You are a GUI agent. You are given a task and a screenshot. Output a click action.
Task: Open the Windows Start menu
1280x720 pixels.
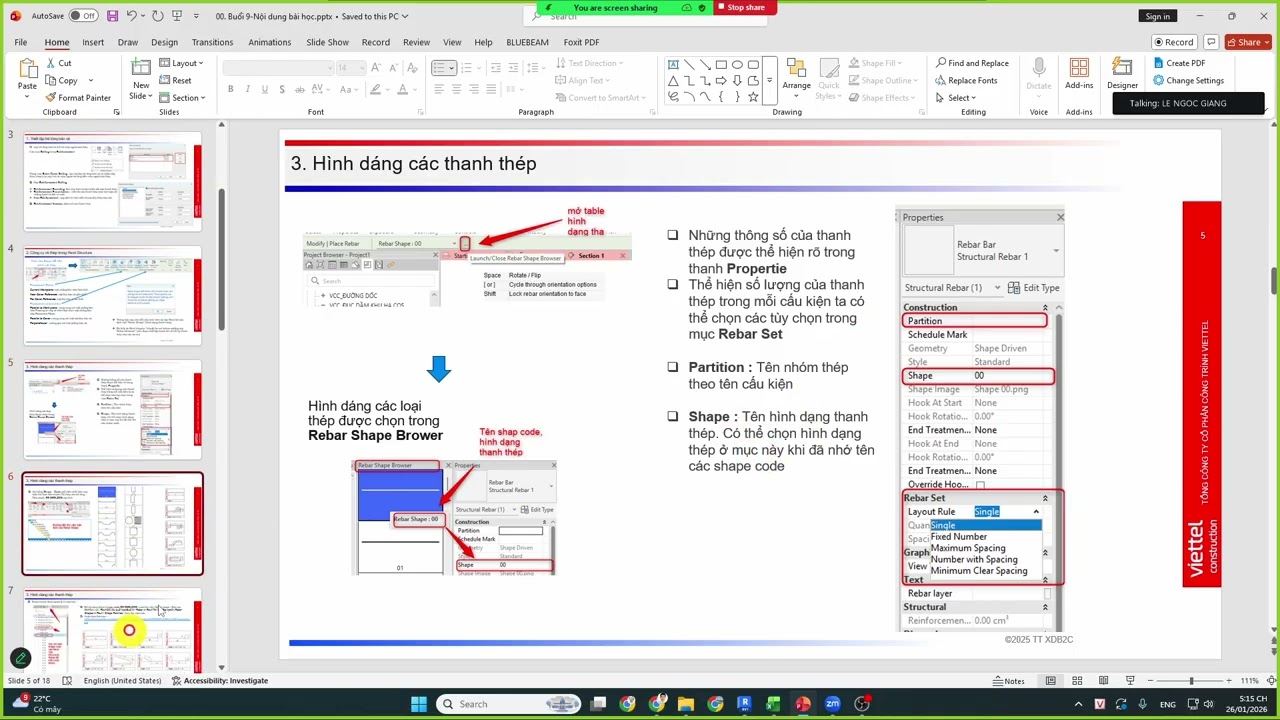419,704
